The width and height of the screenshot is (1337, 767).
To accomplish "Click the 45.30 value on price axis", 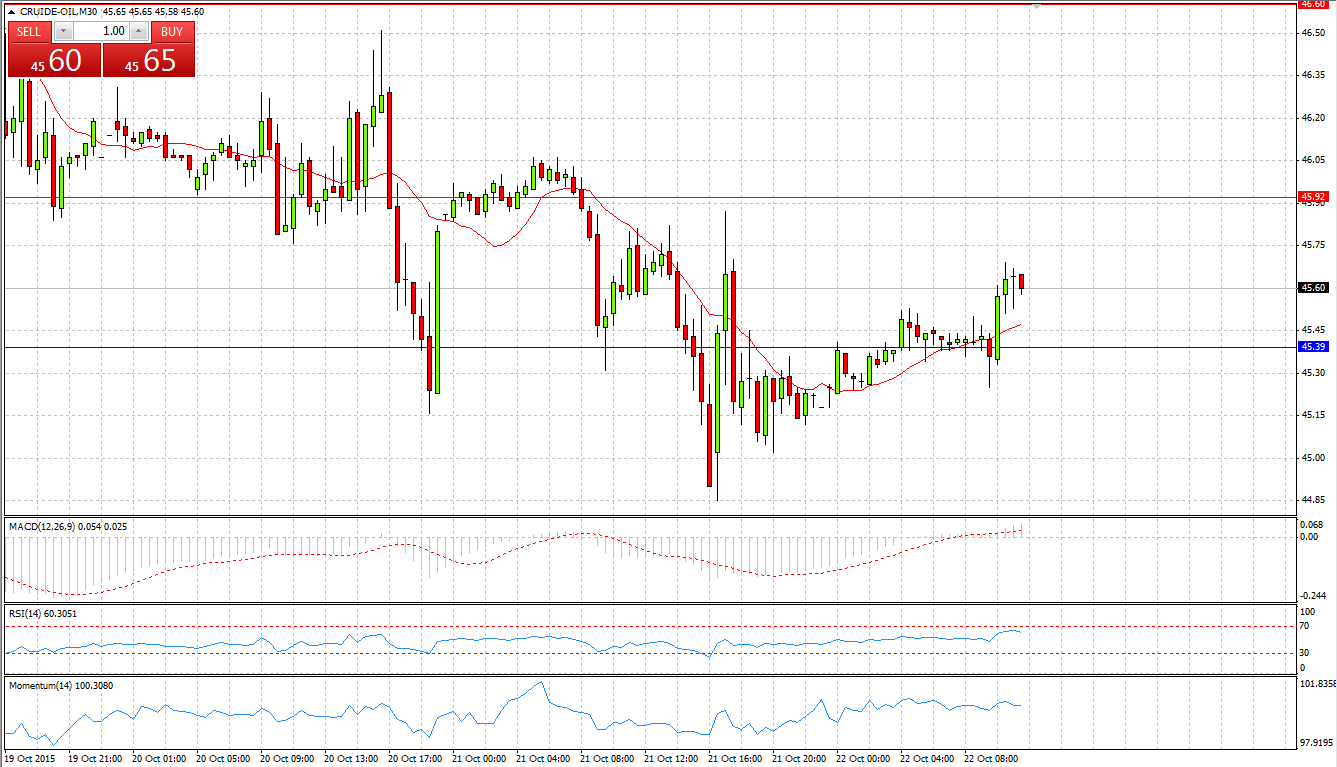I will pos(1312,373).
